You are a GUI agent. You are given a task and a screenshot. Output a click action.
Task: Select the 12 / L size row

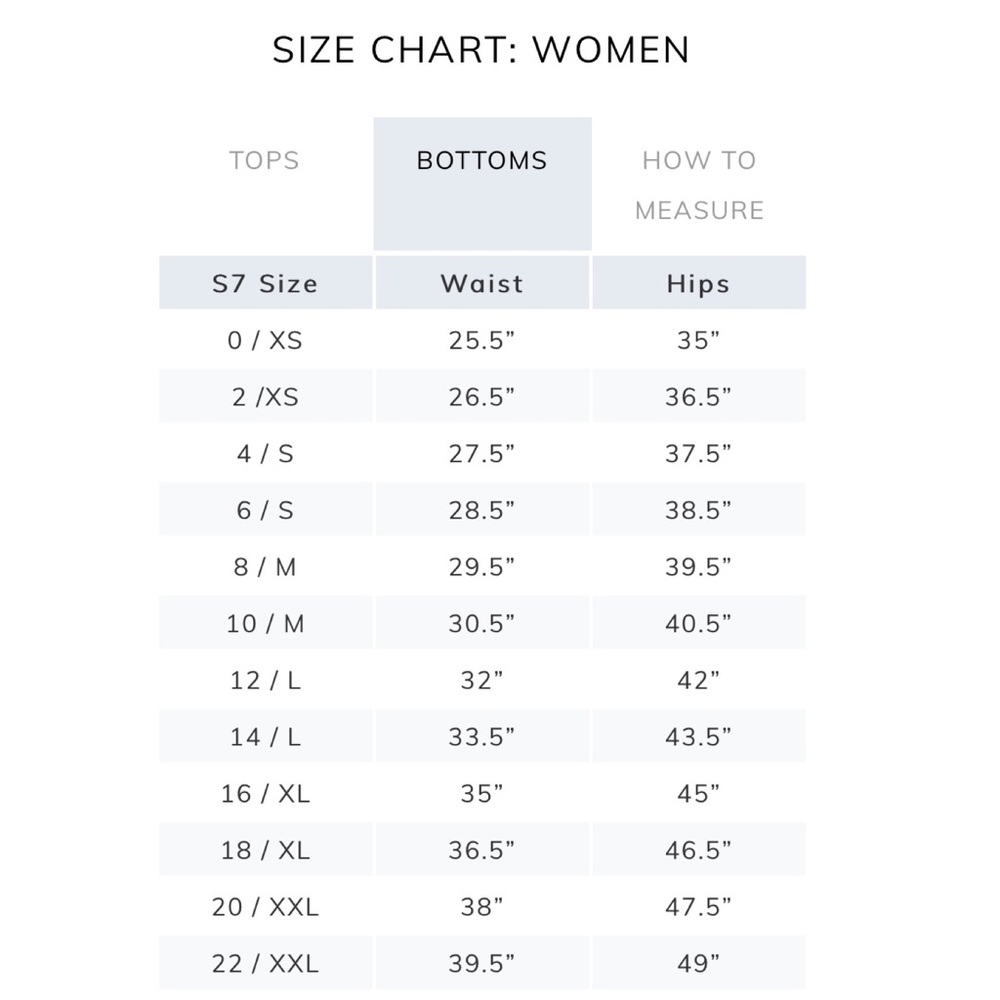[483, 680]
